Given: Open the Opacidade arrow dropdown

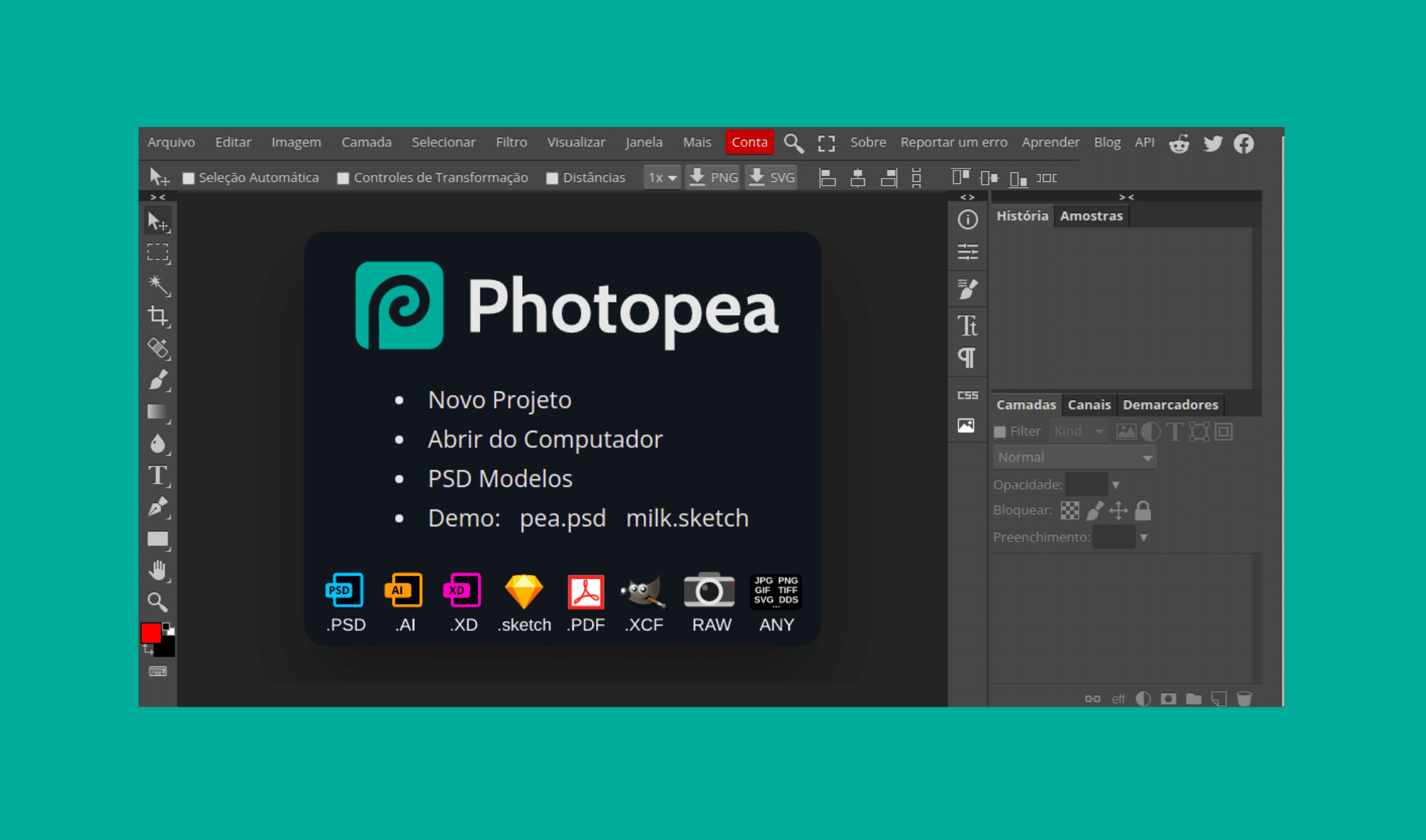Looking at the screenshot, I should point(1116,485).
